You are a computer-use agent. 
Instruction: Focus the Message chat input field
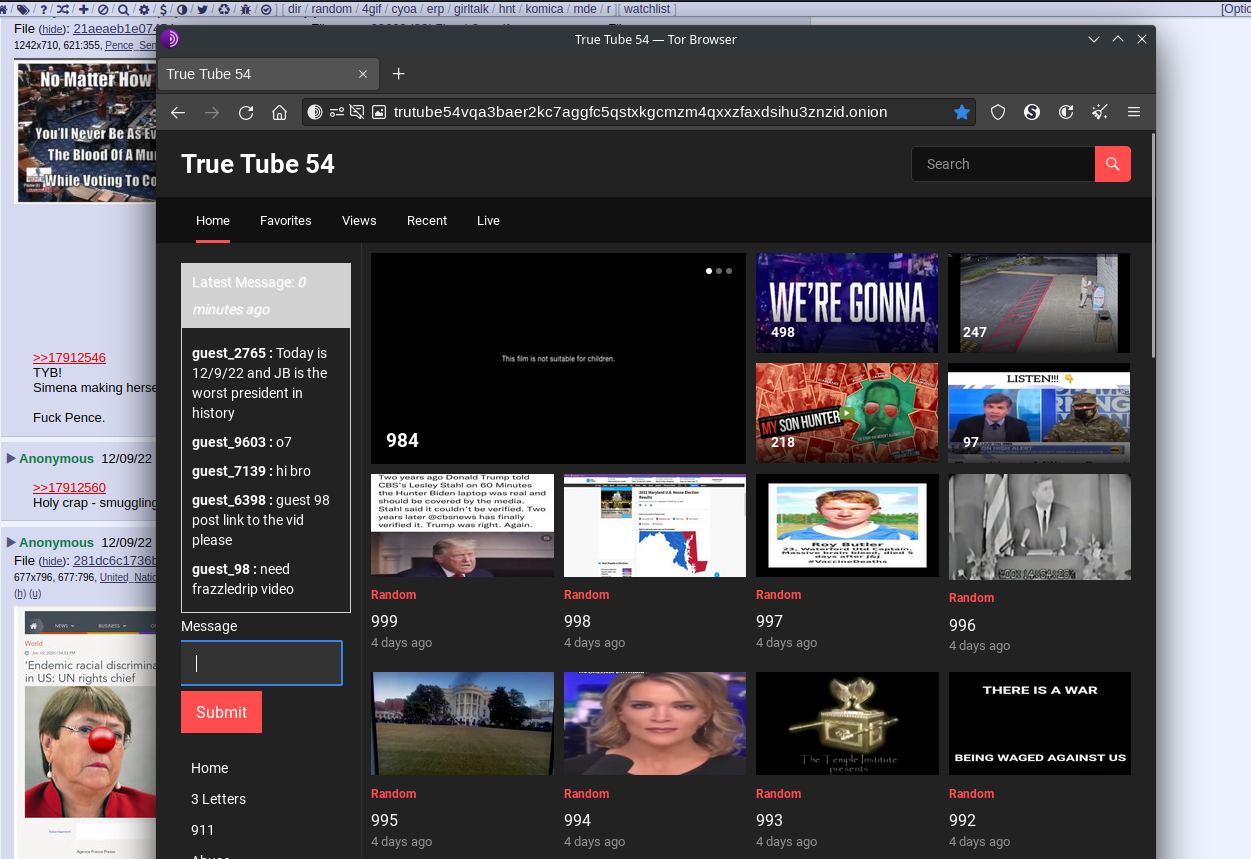pyautogui.click(x=262, y=663)
